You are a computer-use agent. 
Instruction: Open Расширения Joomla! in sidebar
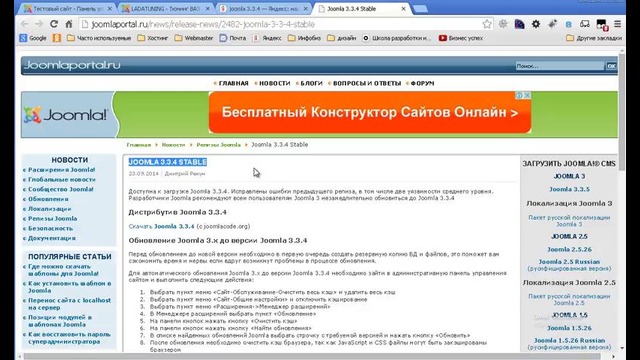62,170
